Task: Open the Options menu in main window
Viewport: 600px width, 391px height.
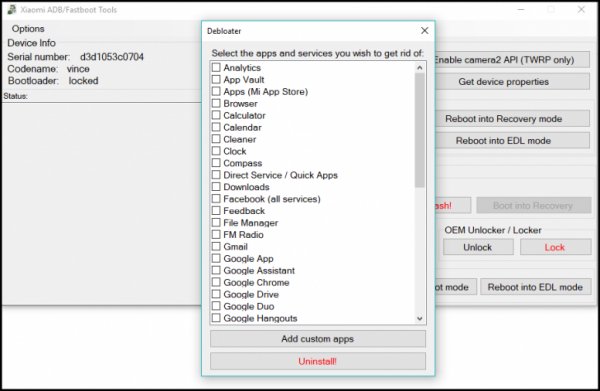Action: (x=28, y=29)
